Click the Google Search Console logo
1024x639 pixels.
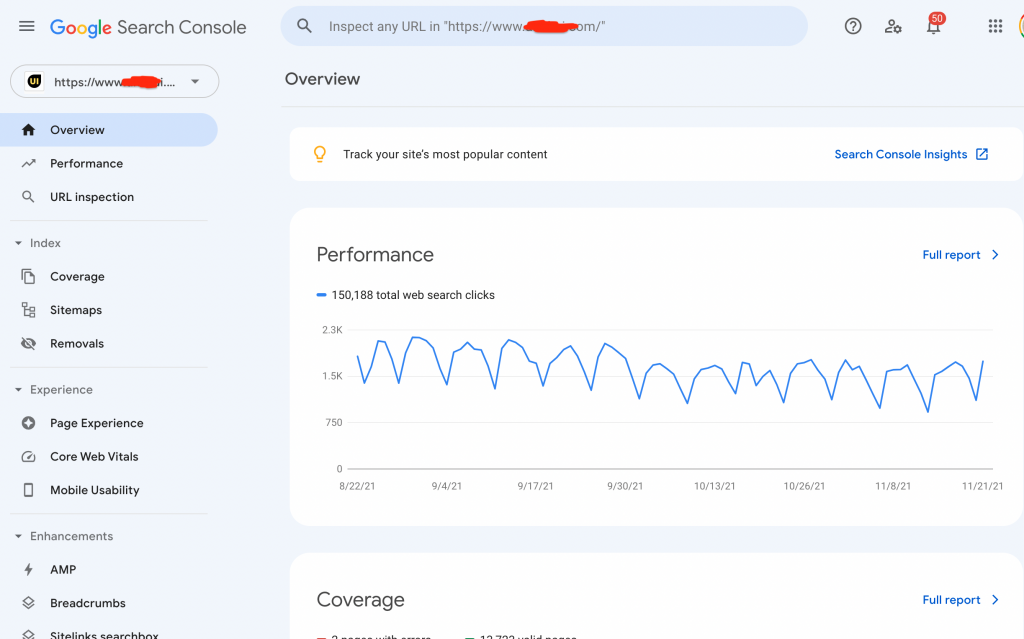coord(148,27)
